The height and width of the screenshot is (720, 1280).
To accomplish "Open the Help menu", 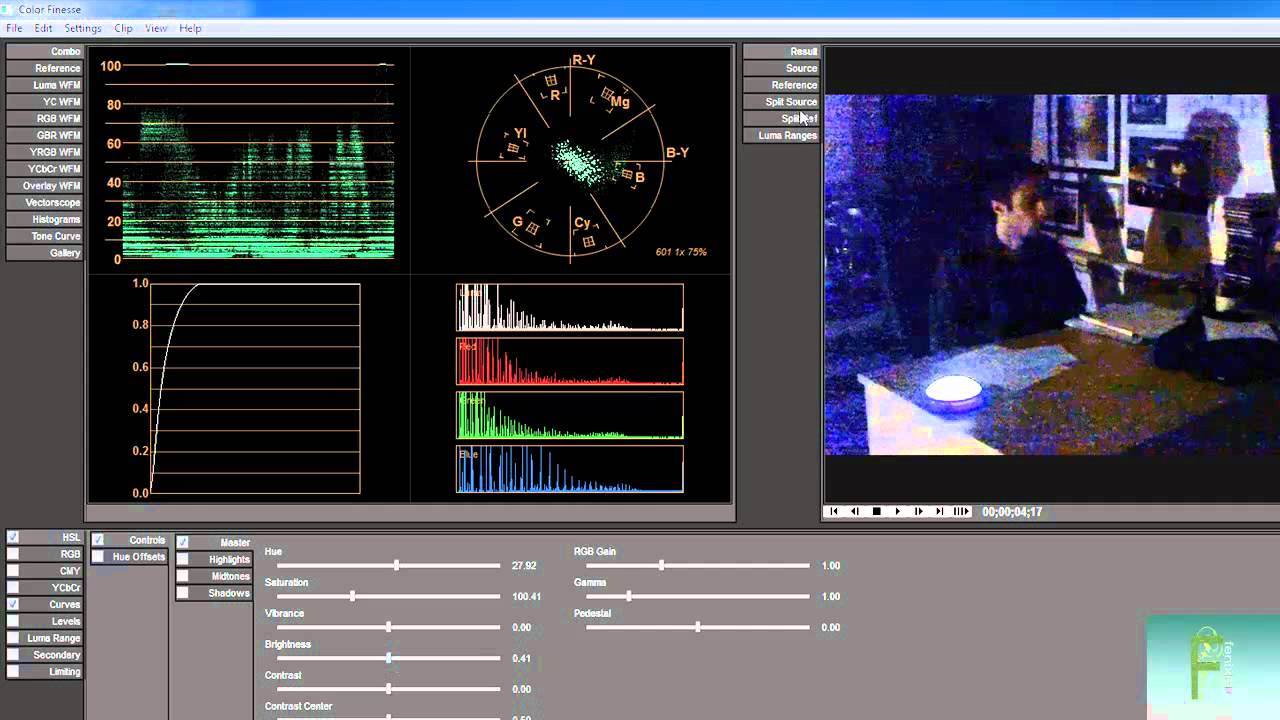I will point(190,28).
